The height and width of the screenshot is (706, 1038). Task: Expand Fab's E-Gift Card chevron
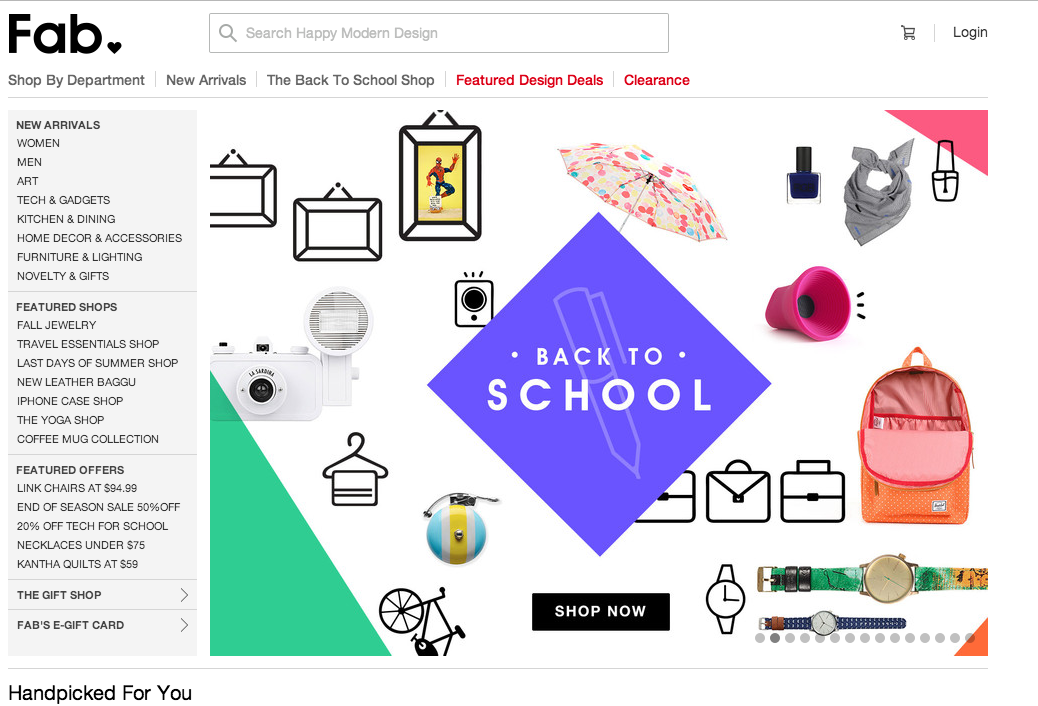(x=185, y=625)
